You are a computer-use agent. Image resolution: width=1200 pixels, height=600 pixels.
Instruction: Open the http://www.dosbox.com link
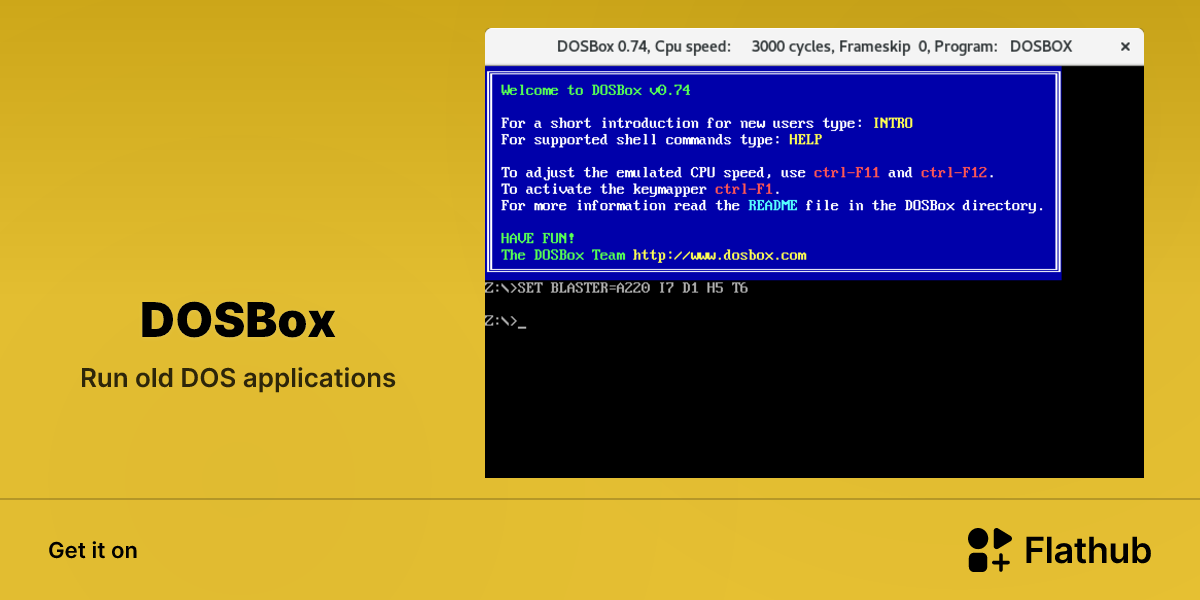tap(719, 255)
